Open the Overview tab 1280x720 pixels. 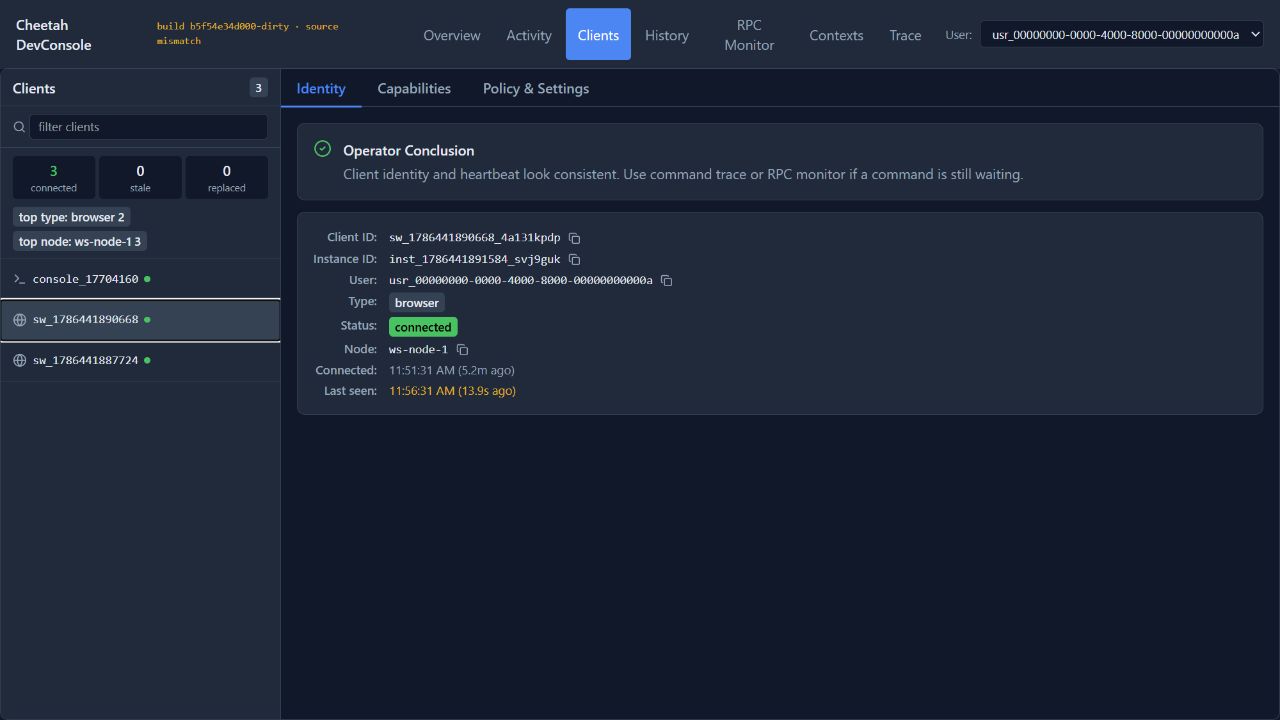point(452,35)
